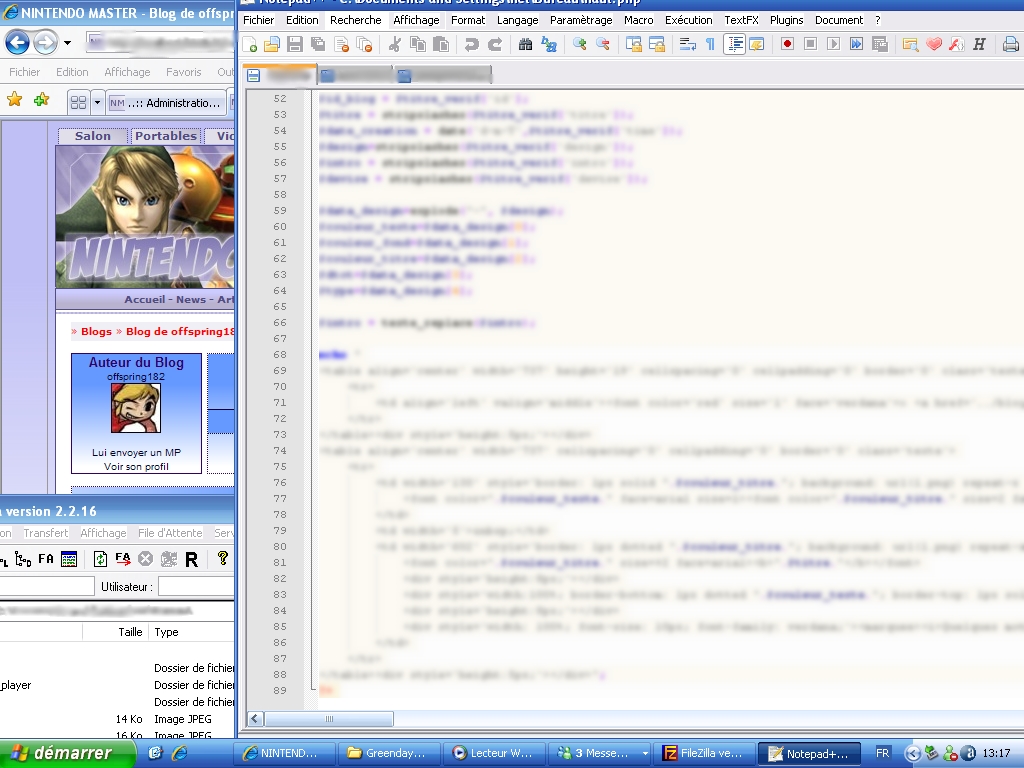Print the document with the printer icon

click(x=1010, y=44)
